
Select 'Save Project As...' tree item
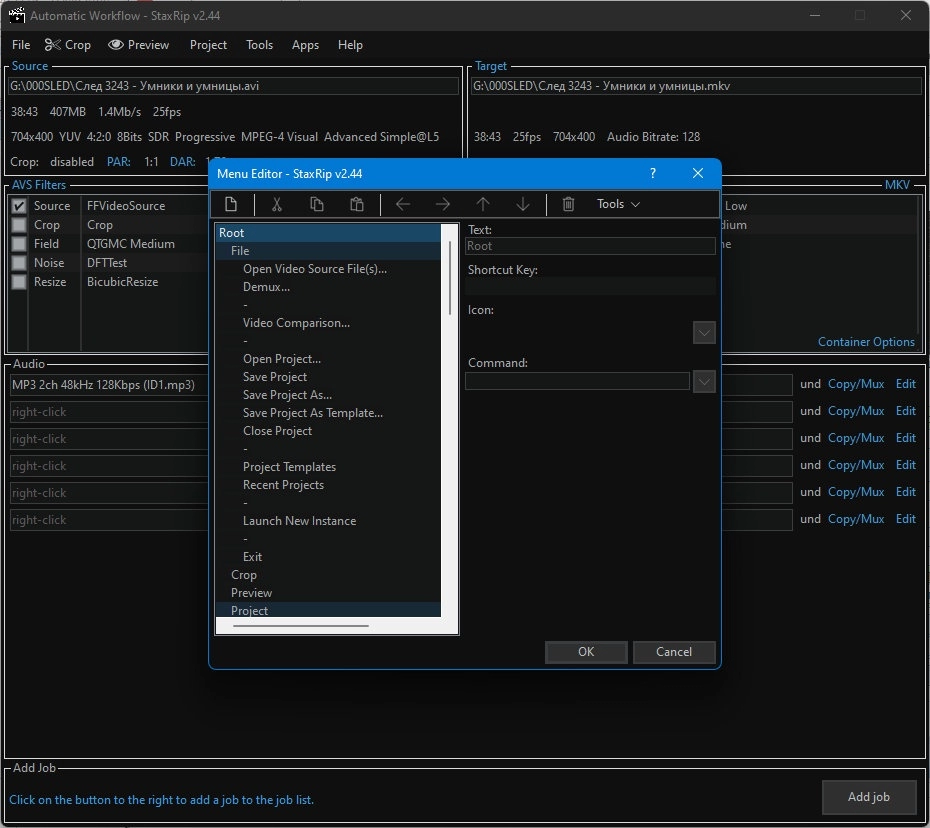point(287,395)
